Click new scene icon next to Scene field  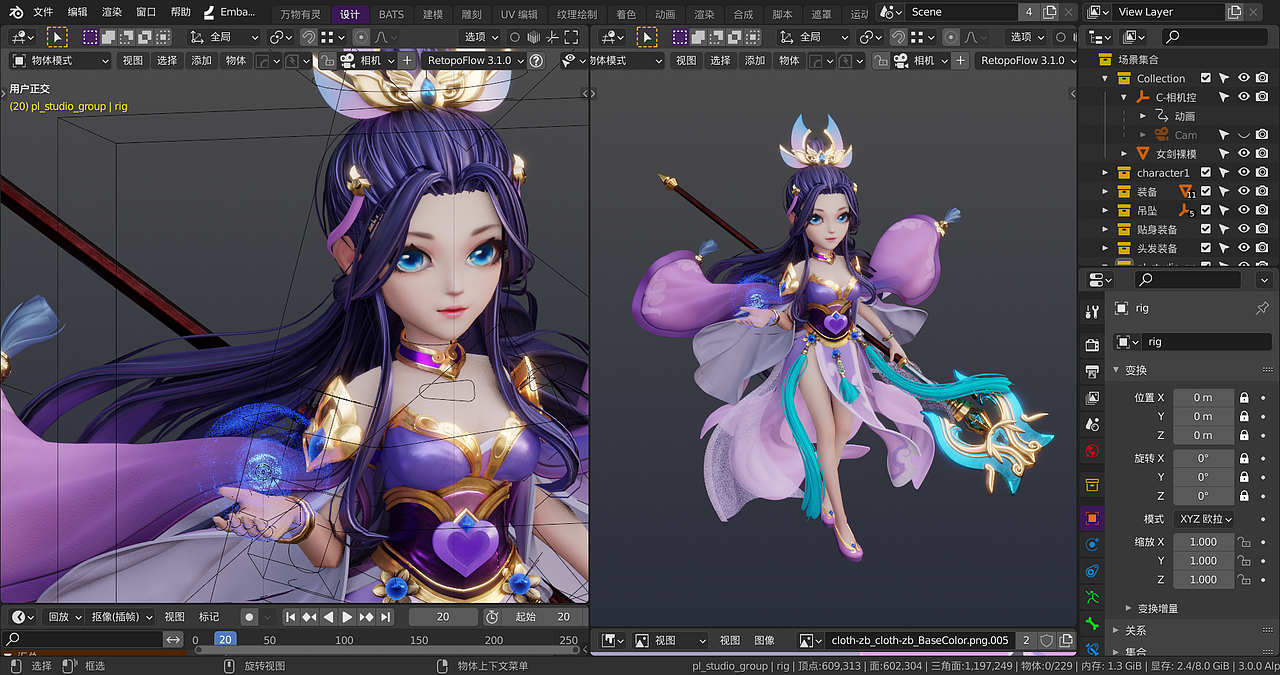click(1050, 12)
